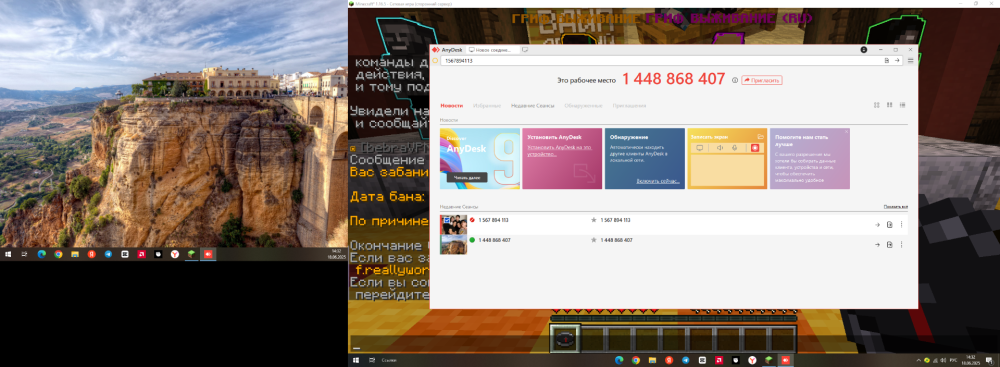Open Chrome on right taskbar

pos(636,360)
